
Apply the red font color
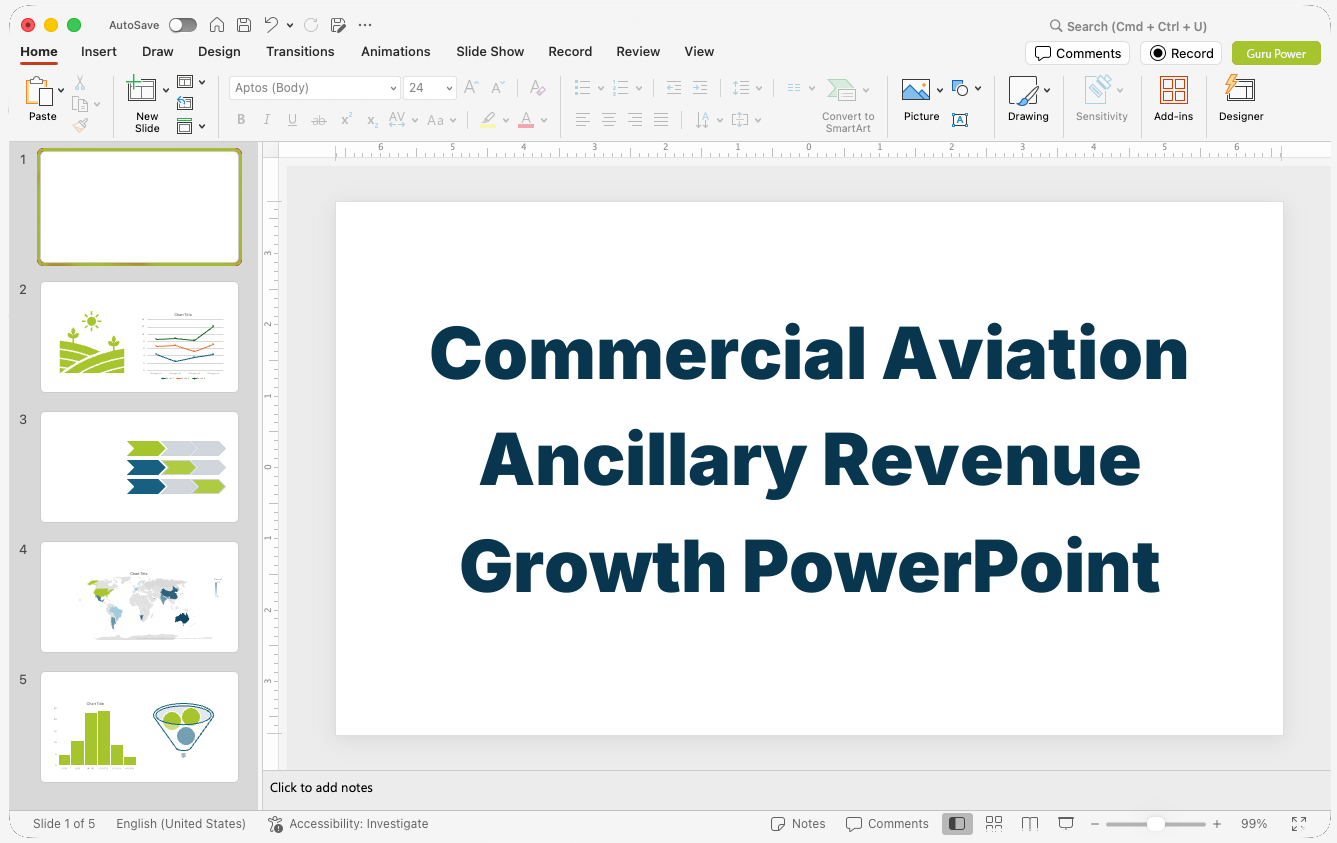[x=526, y=120]
